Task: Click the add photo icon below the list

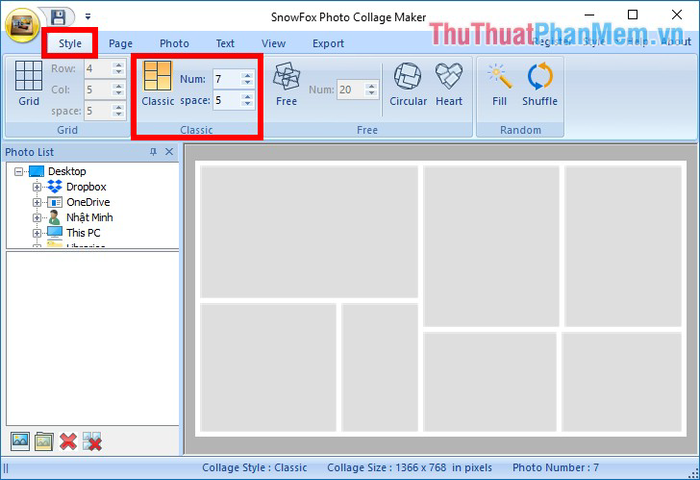Action: 20,441
